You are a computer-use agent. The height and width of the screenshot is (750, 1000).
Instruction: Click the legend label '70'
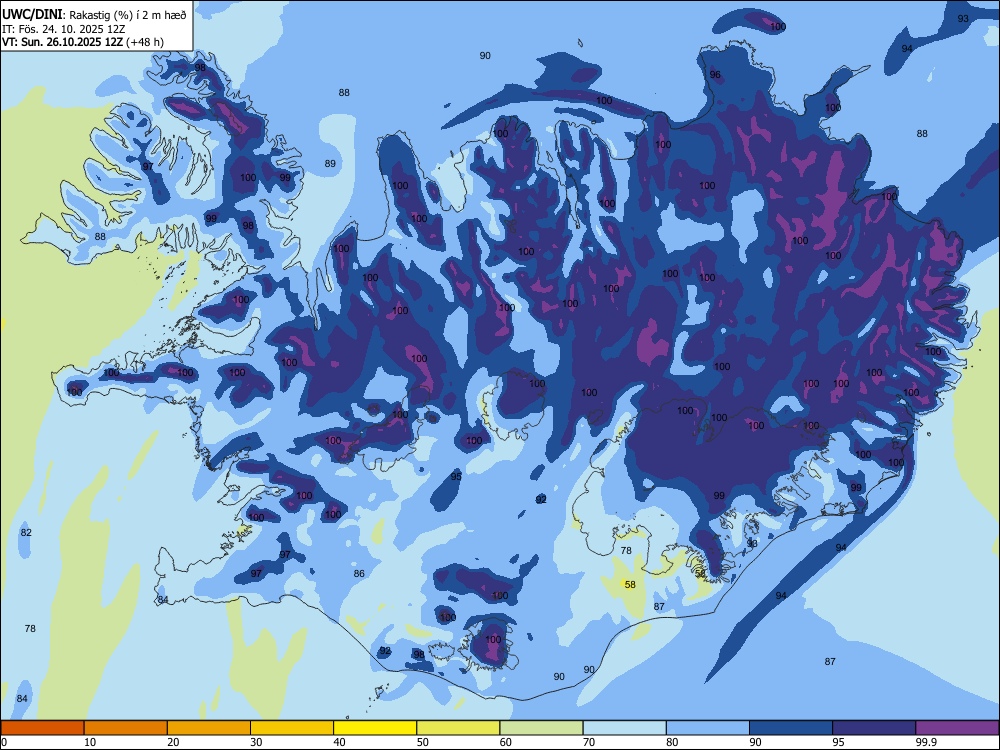click(589, 742)
